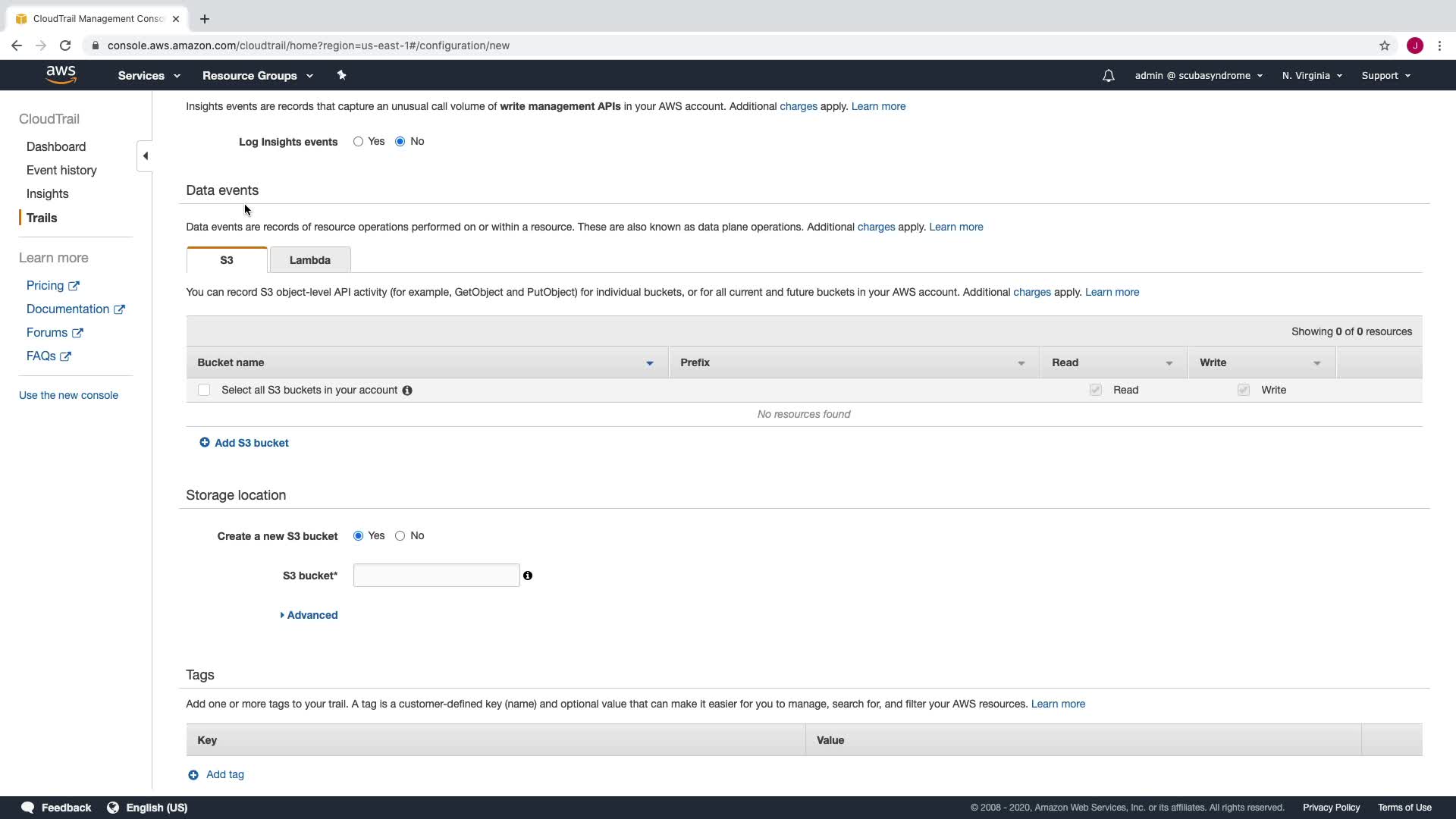The height and width of the screenshot is (819, 1456).
Task: Open Use the new console link
Action: tap(68, 395)
